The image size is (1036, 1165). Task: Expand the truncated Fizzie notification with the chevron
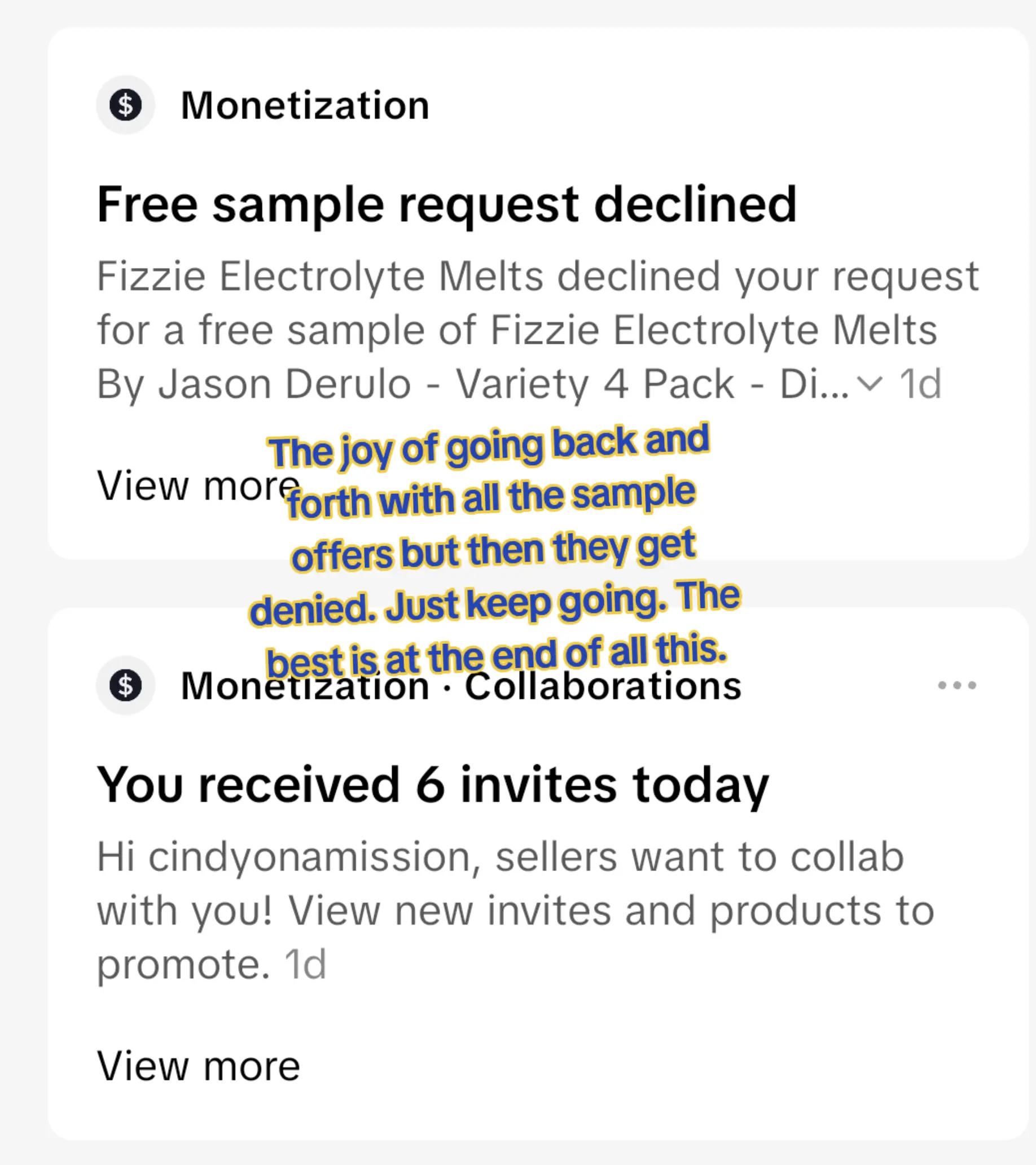click(870, 384)
